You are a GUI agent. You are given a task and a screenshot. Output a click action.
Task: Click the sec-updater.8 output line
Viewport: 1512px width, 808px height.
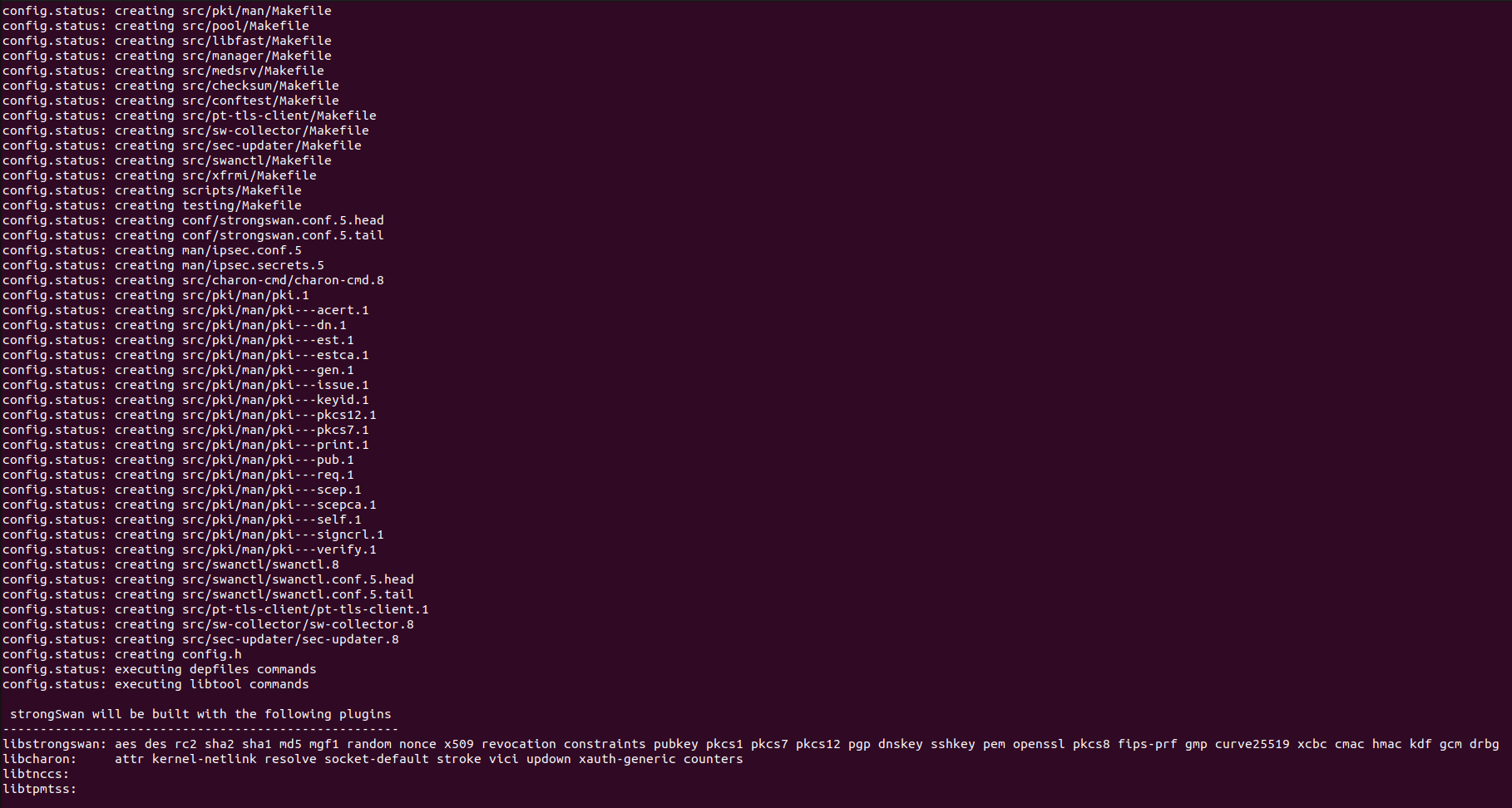point(290,639)
